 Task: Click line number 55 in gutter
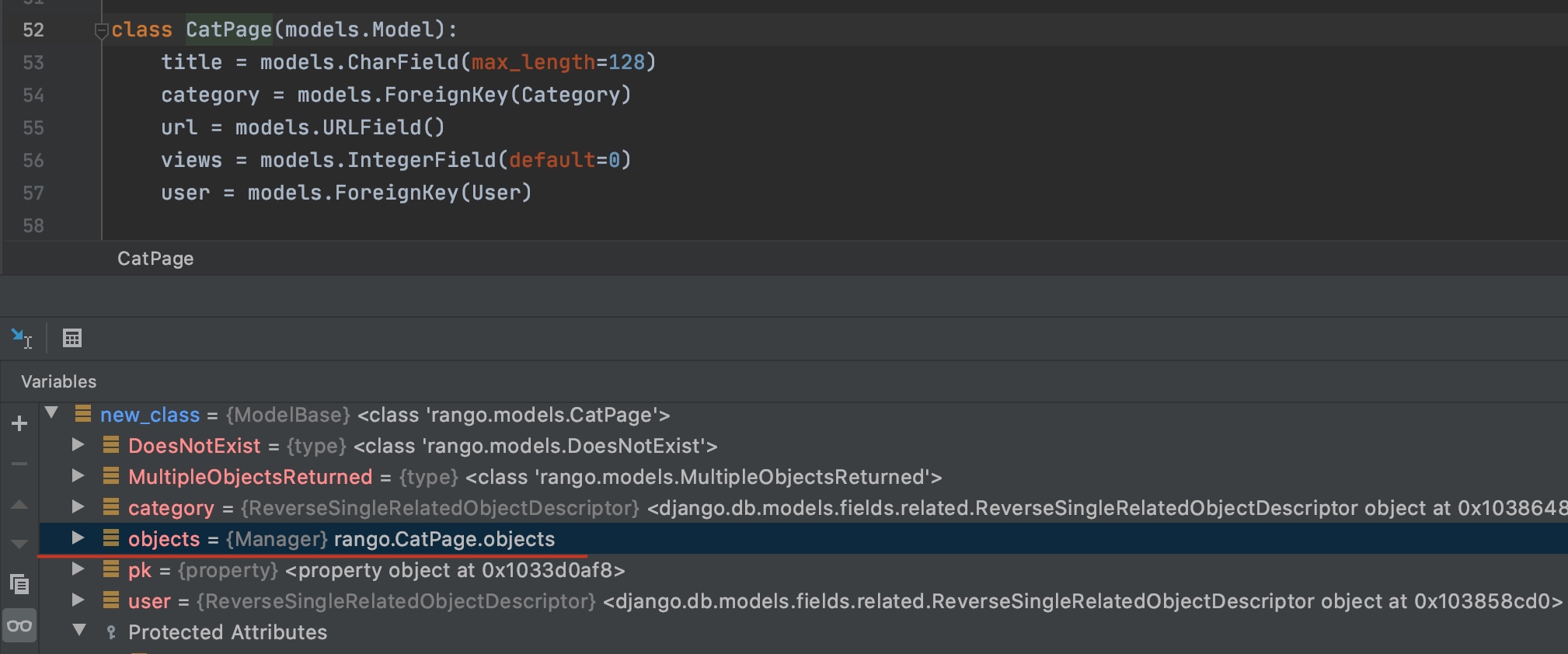(x=33, y=127)
